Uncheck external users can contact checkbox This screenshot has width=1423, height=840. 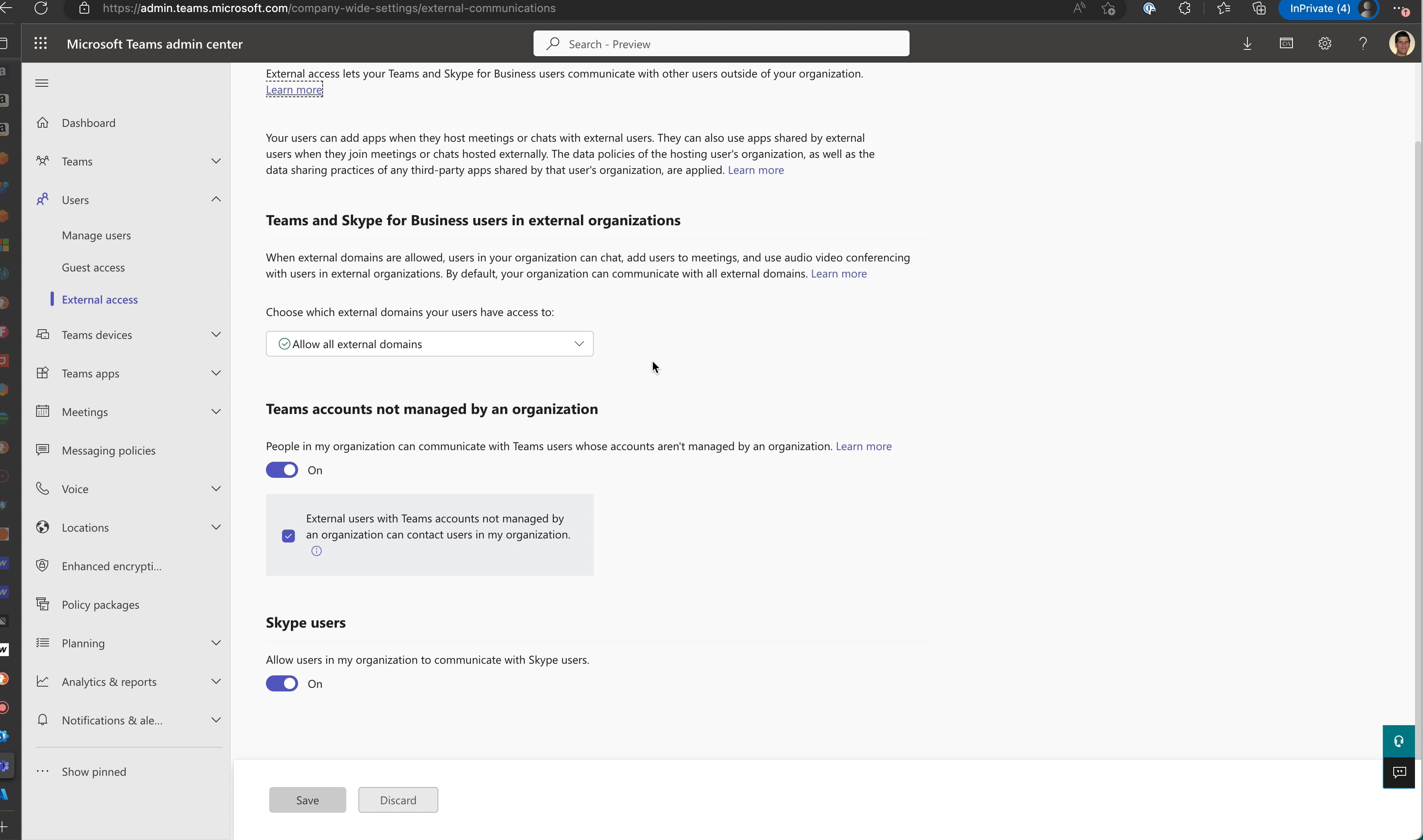pos(288,536)
